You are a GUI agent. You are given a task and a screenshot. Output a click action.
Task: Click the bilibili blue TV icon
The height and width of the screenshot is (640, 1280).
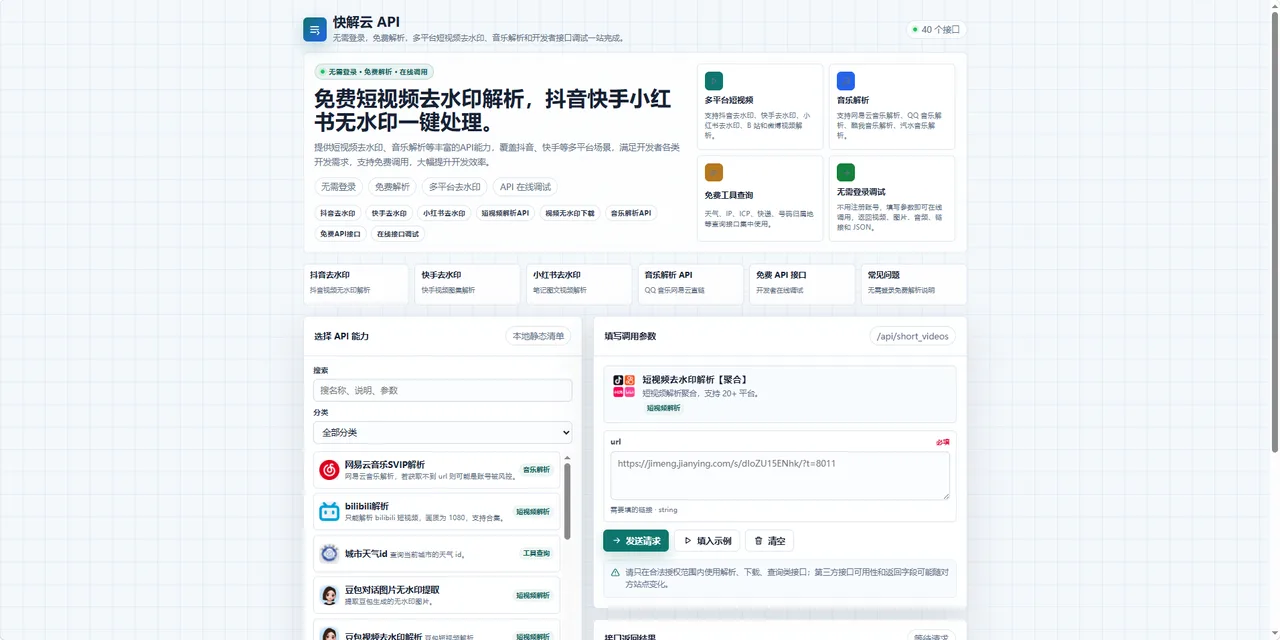click(329, 512)
